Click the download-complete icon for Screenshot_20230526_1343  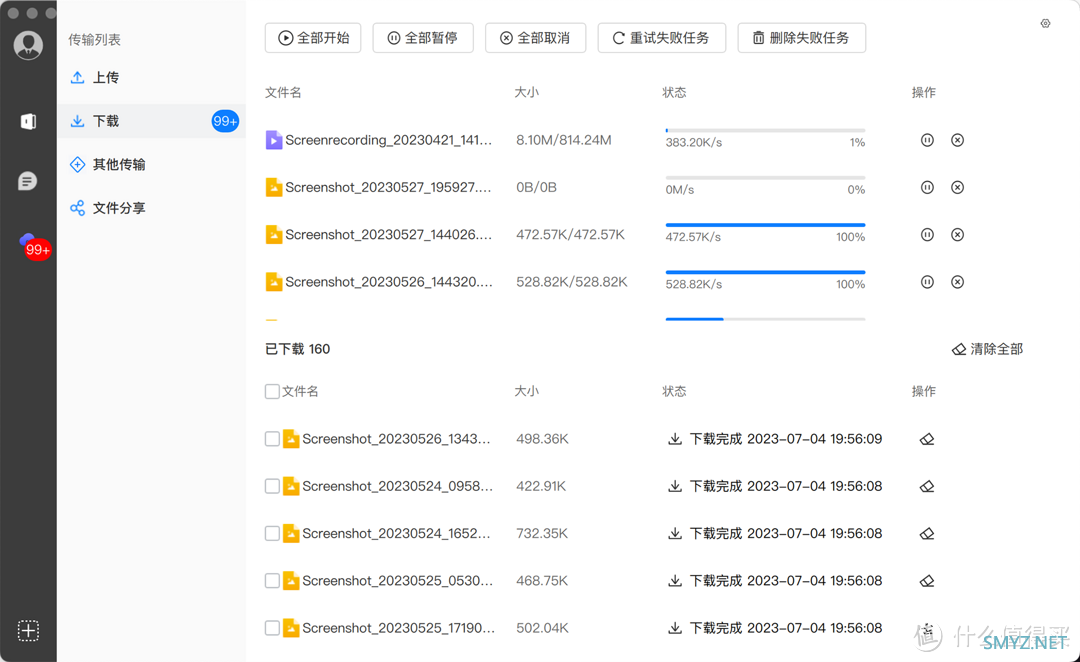675,439
